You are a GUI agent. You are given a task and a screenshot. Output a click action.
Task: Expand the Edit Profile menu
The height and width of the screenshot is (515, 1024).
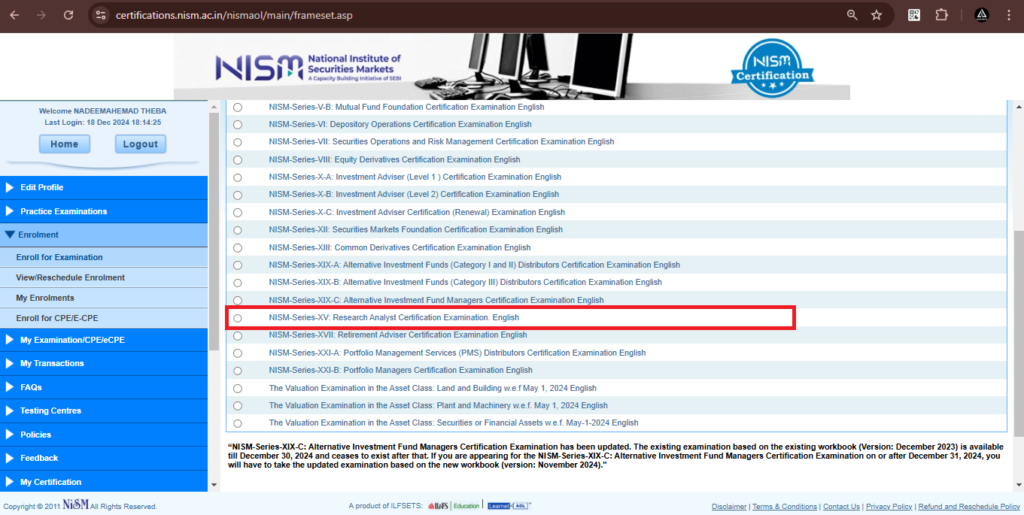(104, 187)
